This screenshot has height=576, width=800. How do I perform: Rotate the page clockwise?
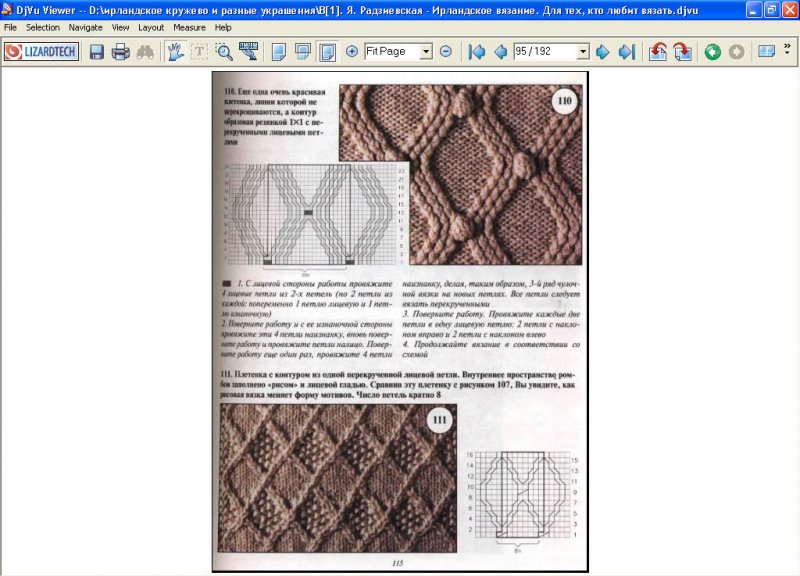[682, 52]
